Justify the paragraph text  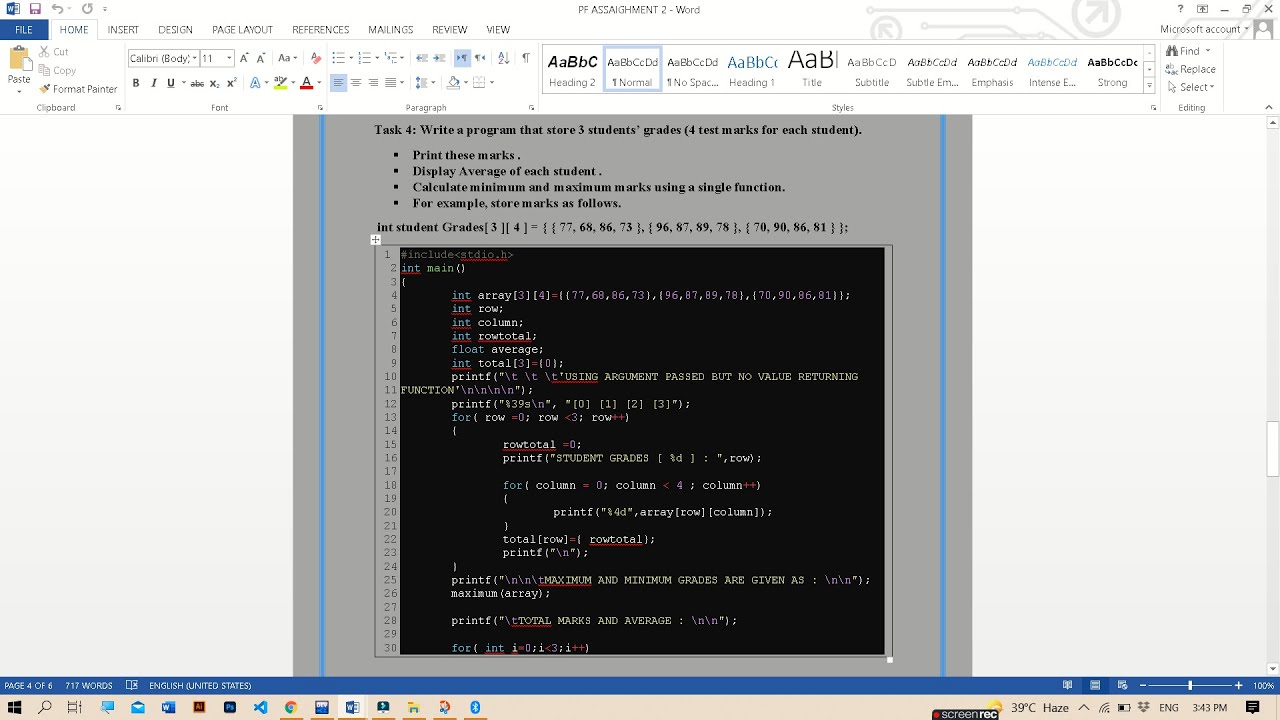pos(392,83)
